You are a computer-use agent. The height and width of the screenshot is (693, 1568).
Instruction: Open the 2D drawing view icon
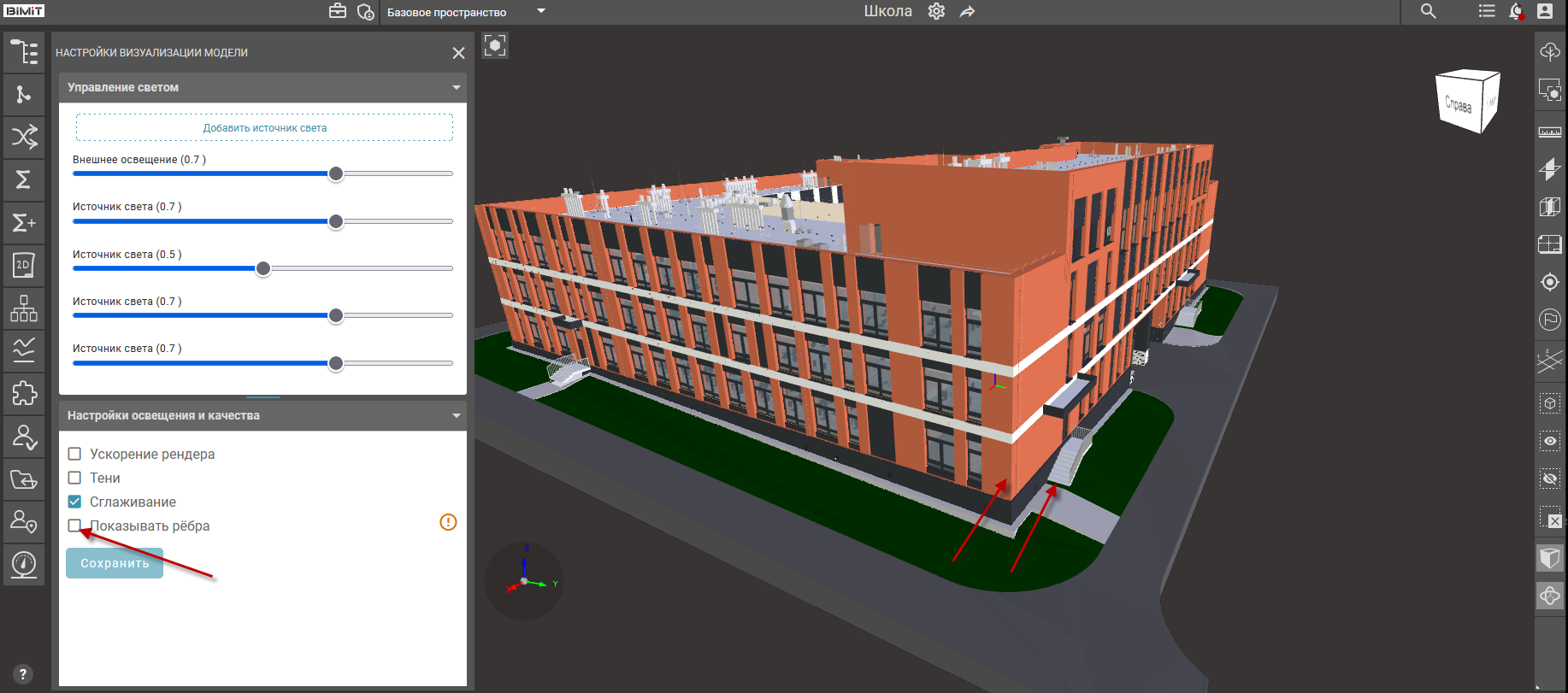[x=24, y=265]
